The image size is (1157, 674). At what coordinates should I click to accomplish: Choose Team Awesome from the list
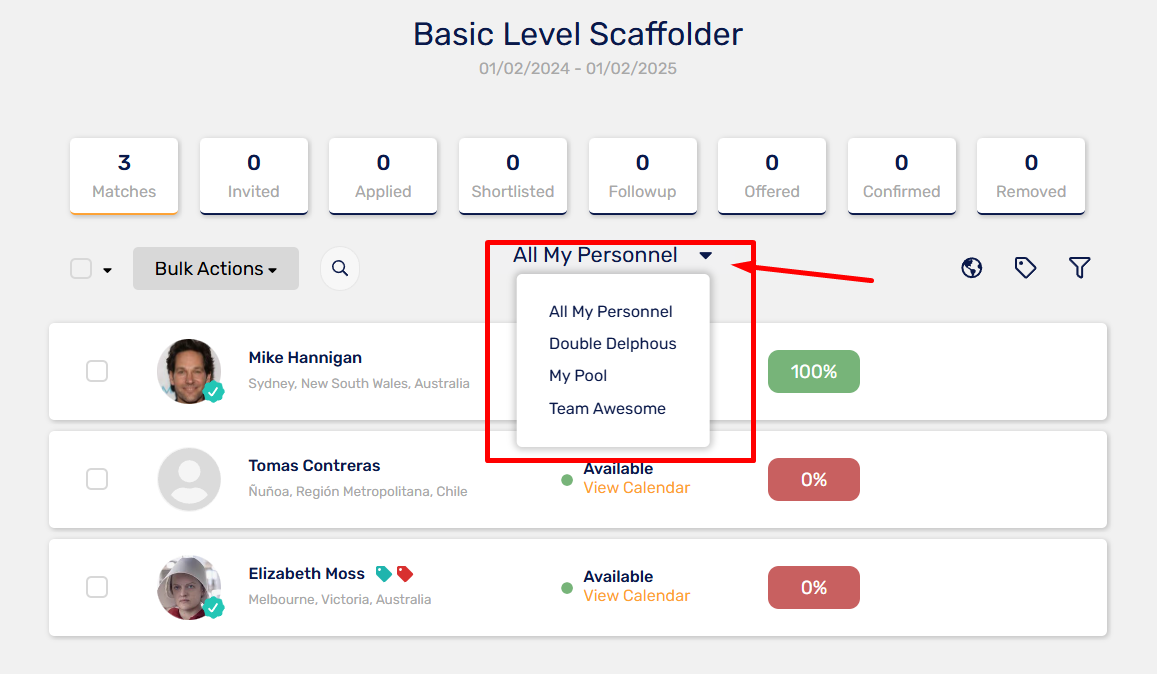[x=607, y=408]
